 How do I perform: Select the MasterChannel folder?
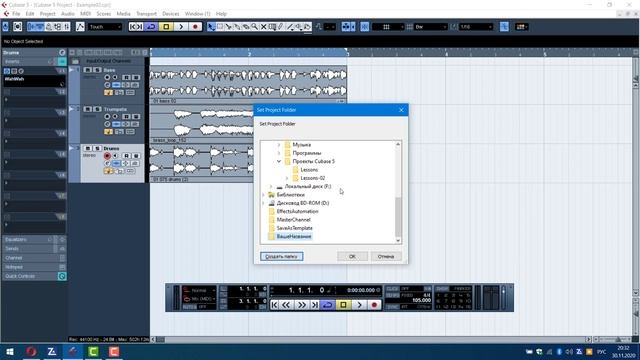pyautogui.click(x=293, y=220)
